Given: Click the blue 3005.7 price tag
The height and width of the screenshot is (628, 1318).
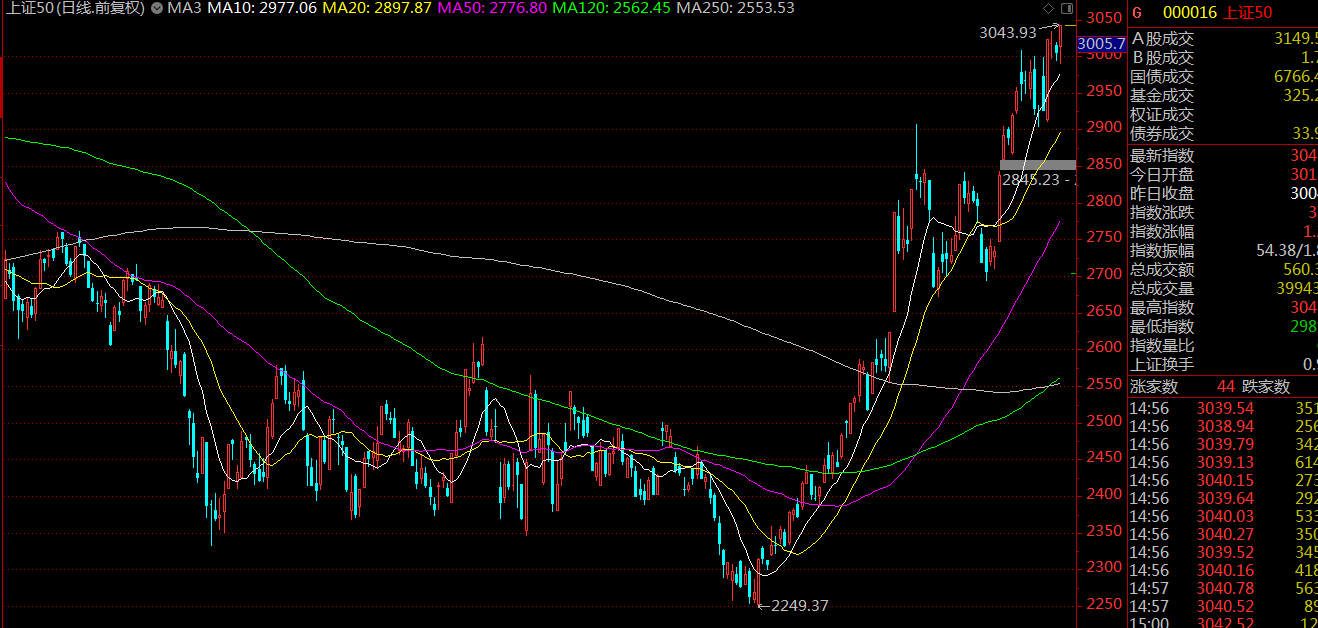Looking at the screenshot, I should tap(1101, 44).
